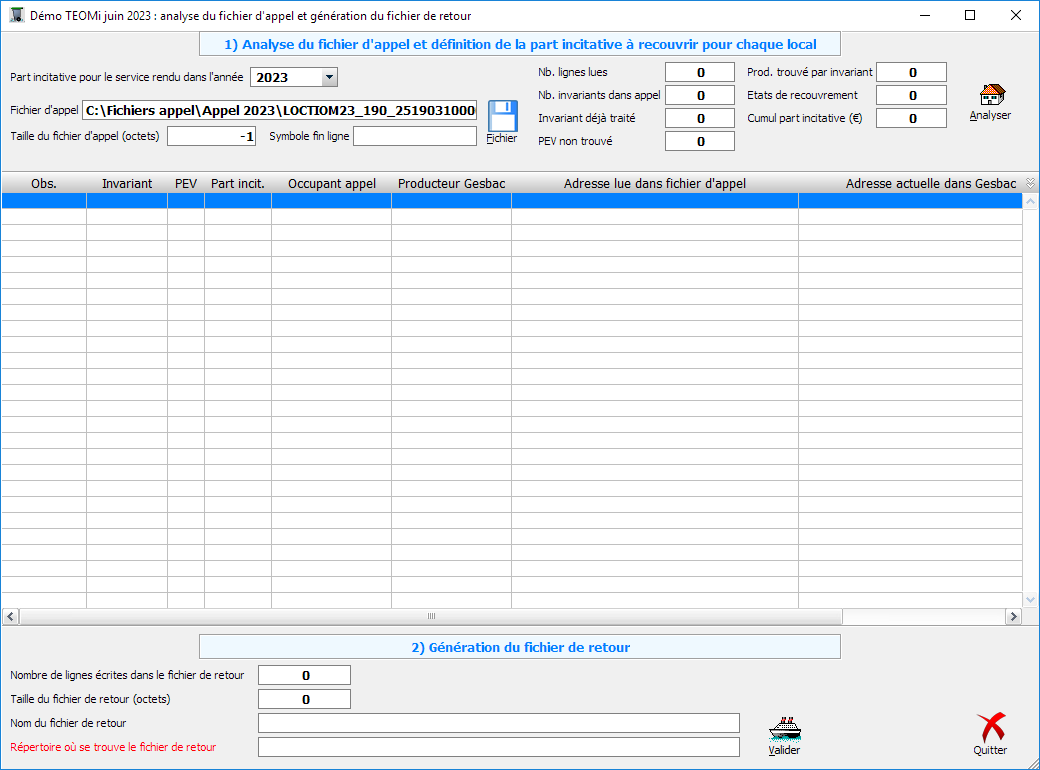Viewport: 1040px width, 770px height.
Task: Click the Producteur Gesbac column header
Action: click(451, 184)
